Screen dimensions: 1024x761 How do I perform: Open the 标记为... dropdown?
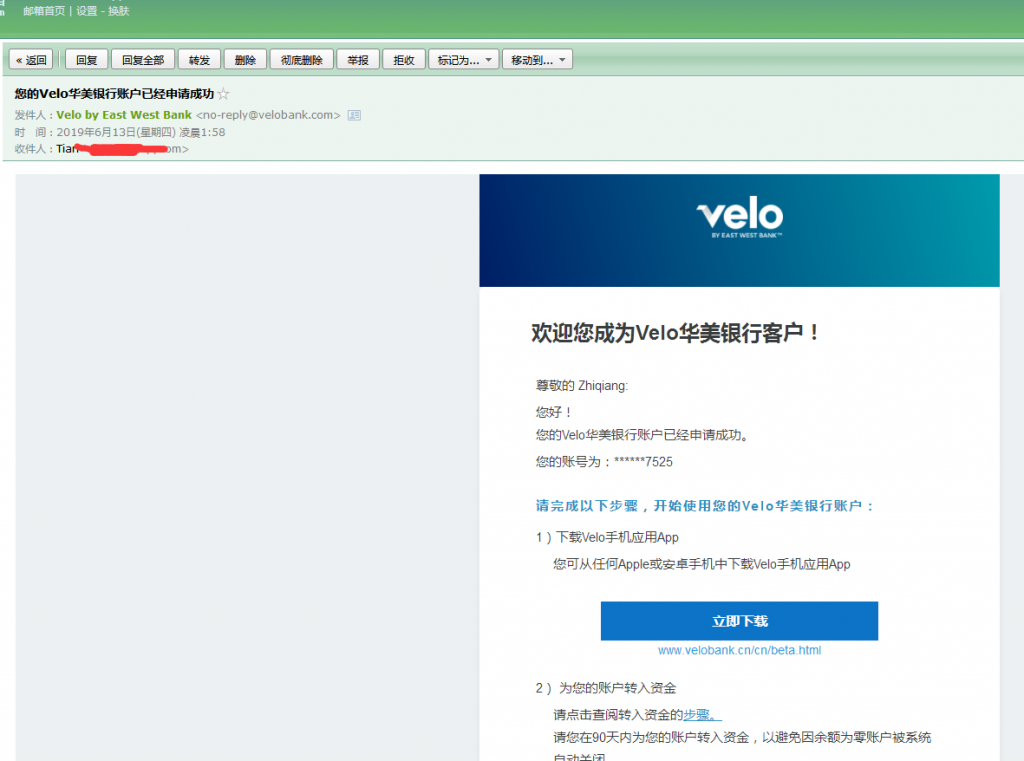pos(464,59)
